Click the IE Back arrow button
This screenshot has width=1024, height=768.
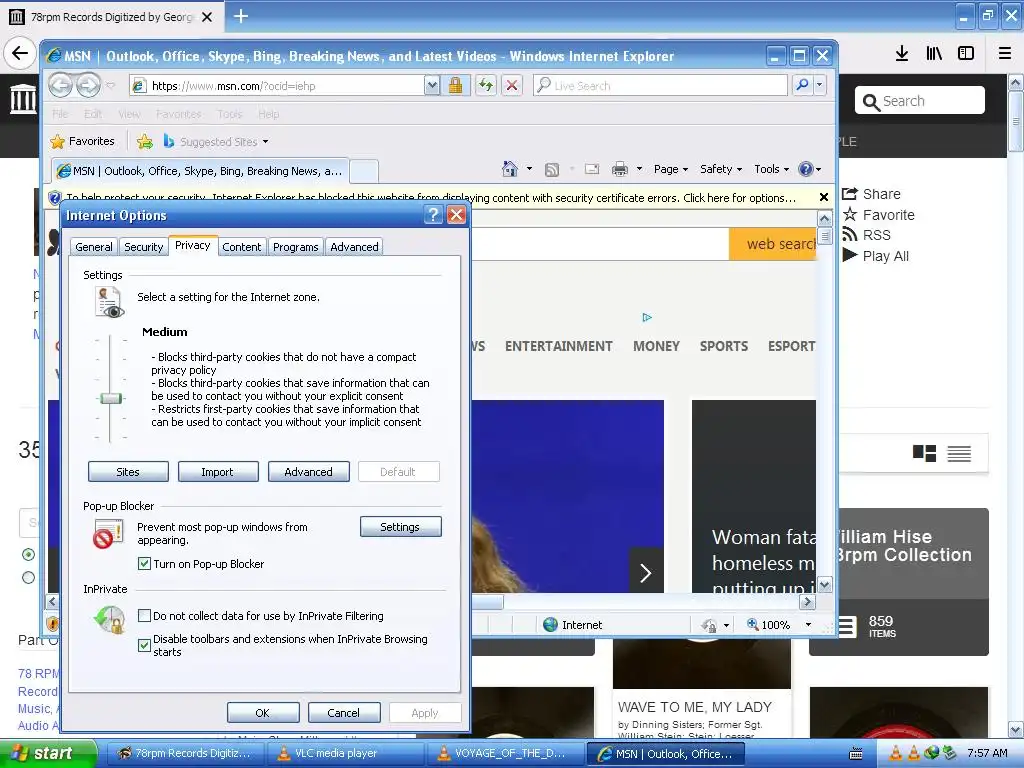pyautogui.click(x=60, y=86)
